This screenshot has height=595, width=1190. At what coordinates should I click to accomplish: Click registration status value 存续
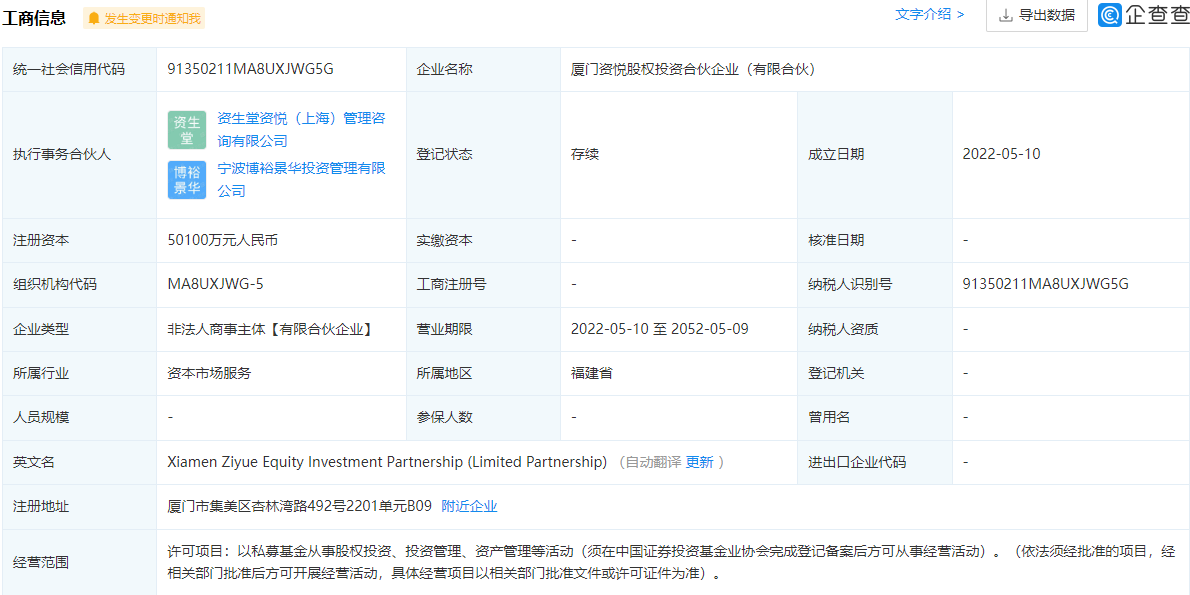point(584,154)
